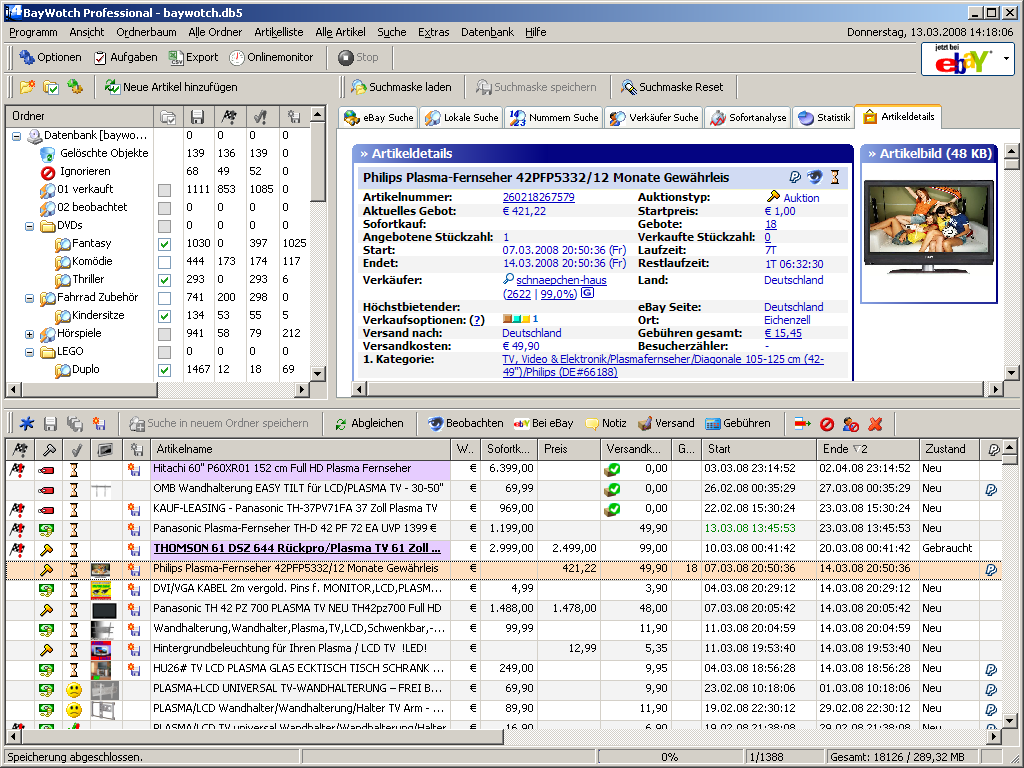This screenshot has height=768, width=1024.
Task: Collapse the DVDs folder
Action: (x=29, y=226)
